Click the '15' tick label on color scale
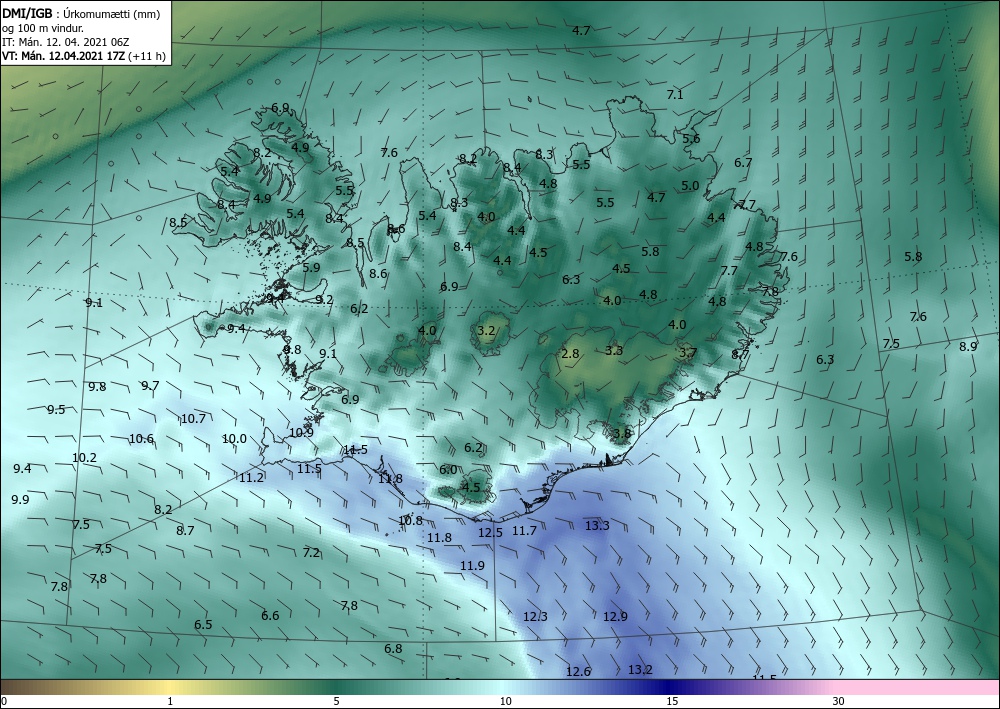This screenshot has height=709, width=1000. coord(672,702)
